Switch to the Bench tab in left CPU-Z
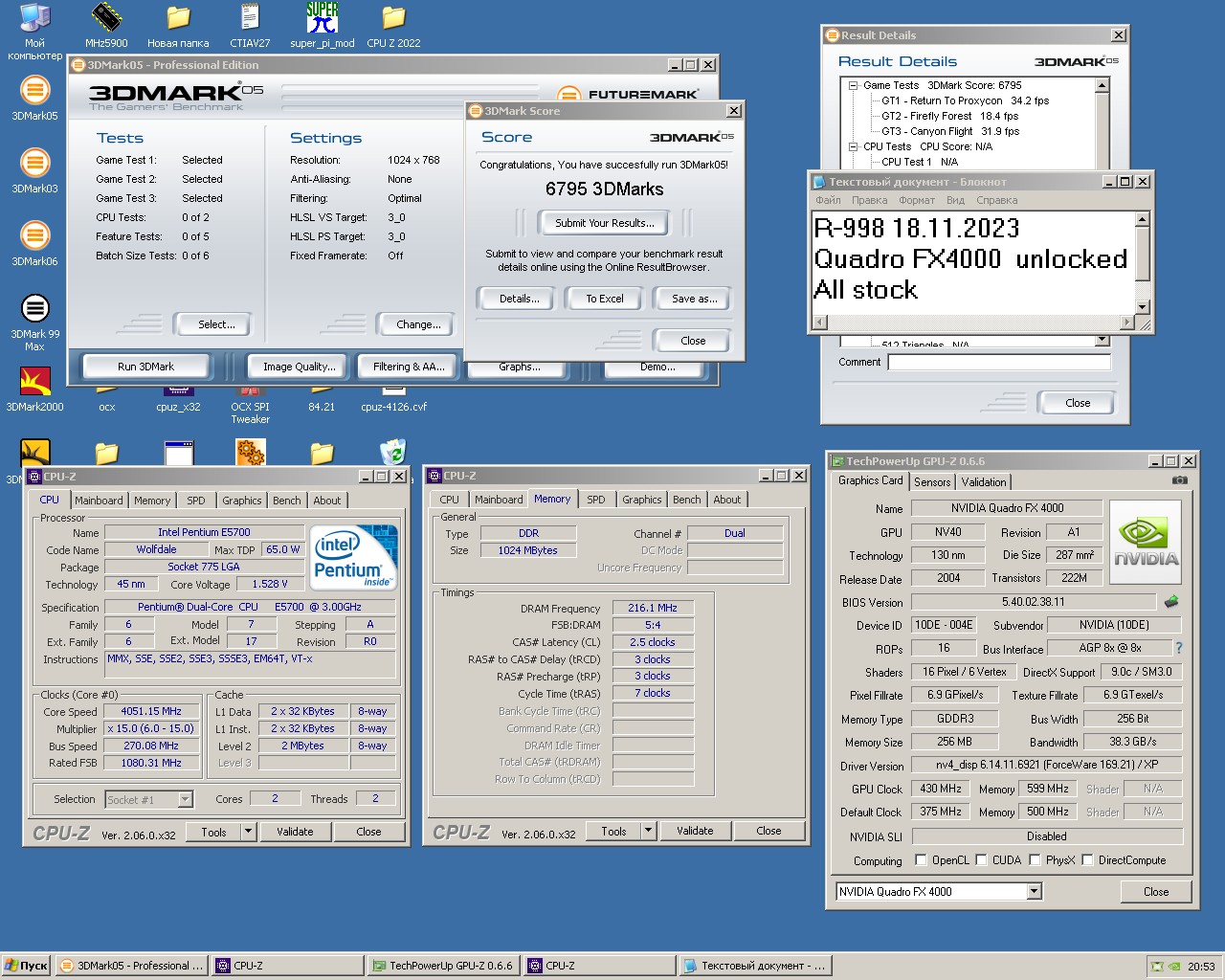 [286, 501]
